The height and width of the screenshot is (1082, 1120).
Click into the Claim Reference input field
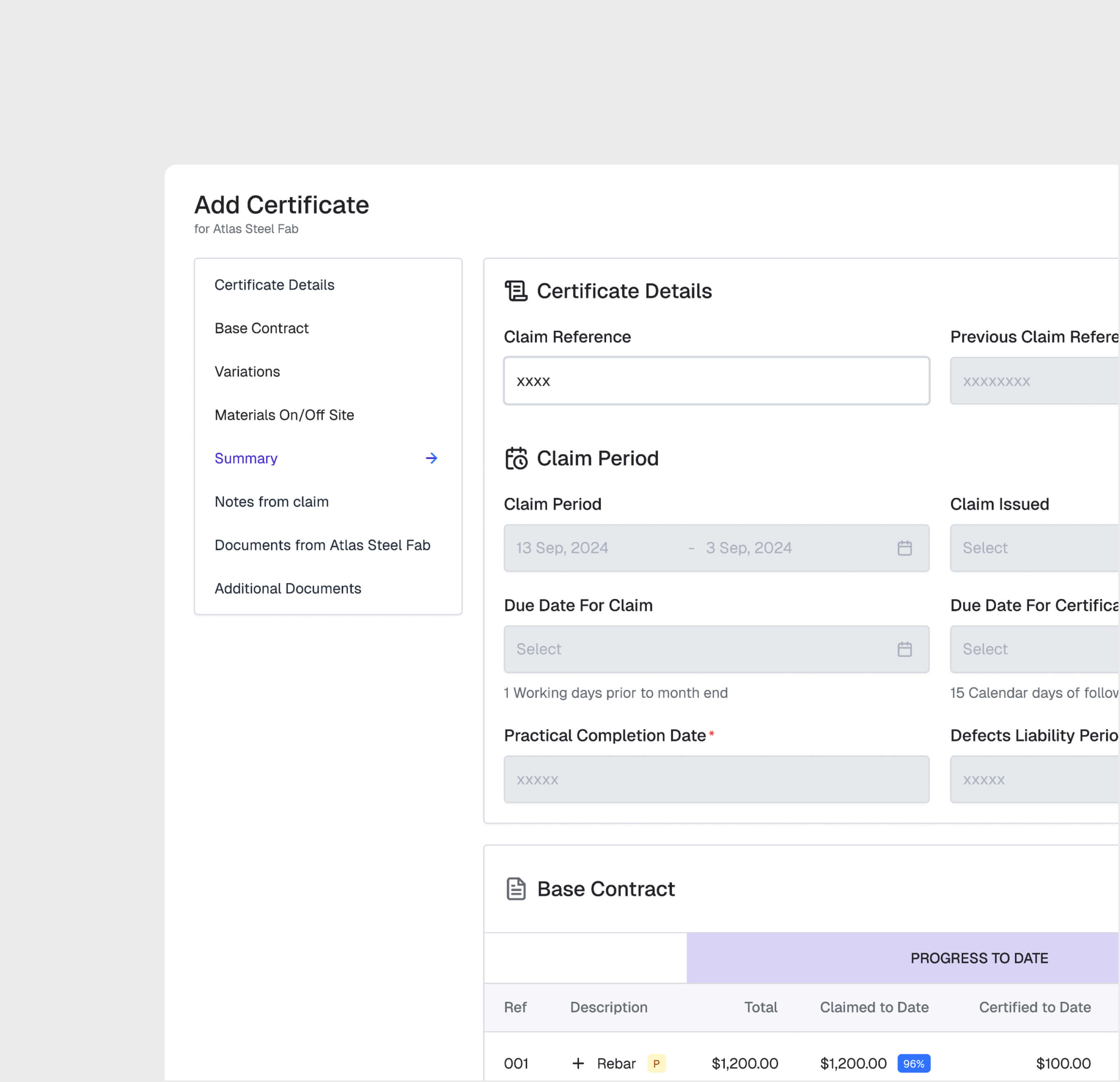pyautogui.click(x=716, y=380)
